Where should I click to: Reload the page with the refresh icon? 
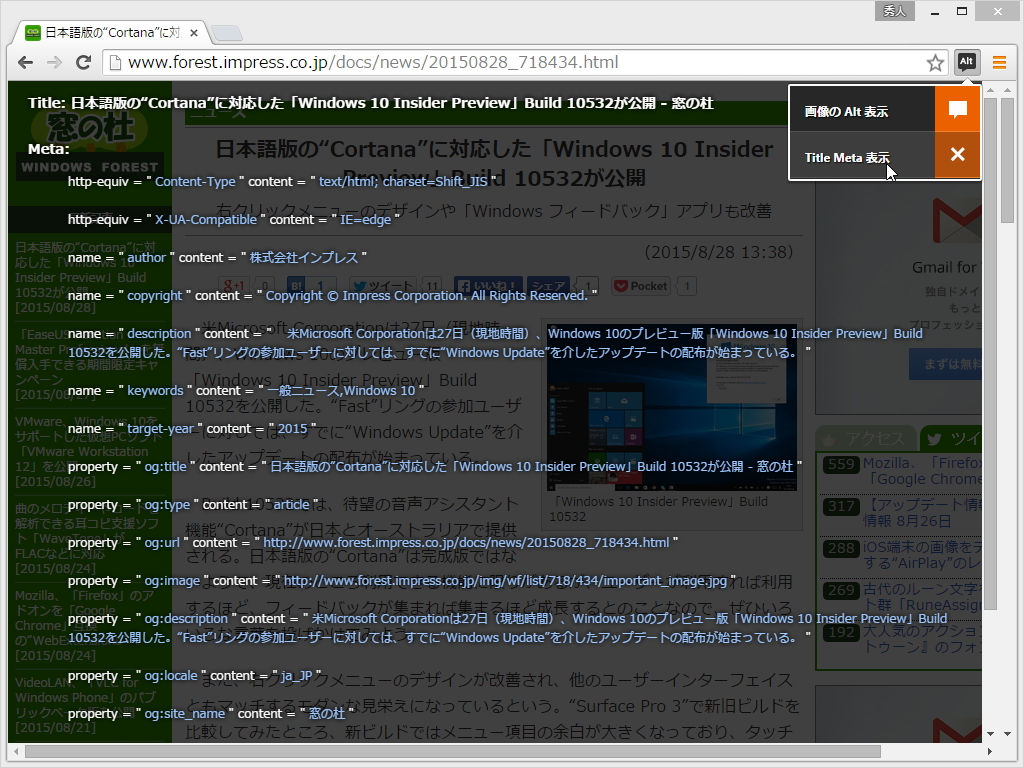pos(83,62)
